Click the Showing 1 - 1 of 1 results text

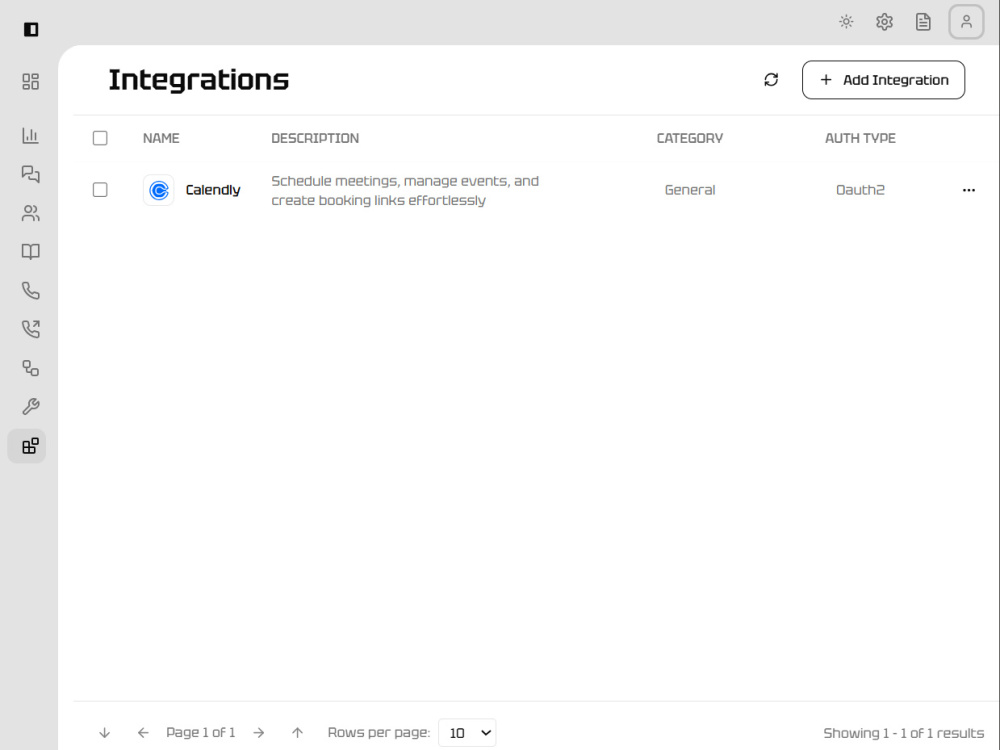pos(904,733)
